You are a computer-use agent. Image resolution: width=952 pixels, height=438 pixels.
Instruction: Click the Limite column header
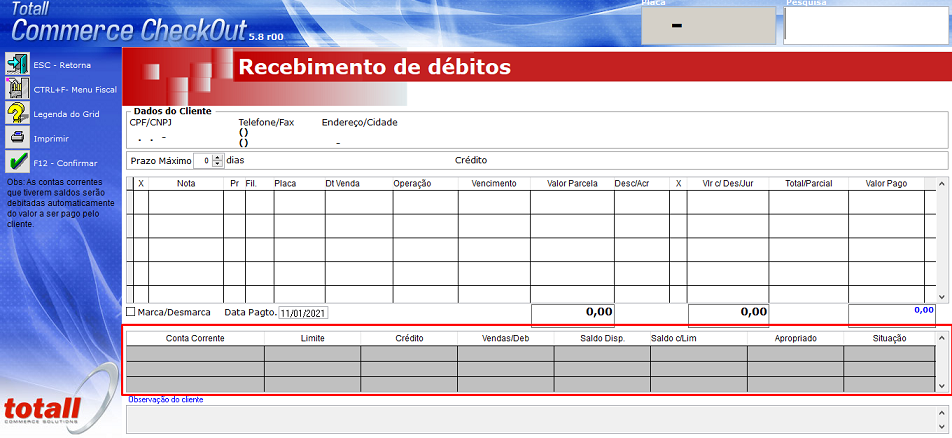313,338
